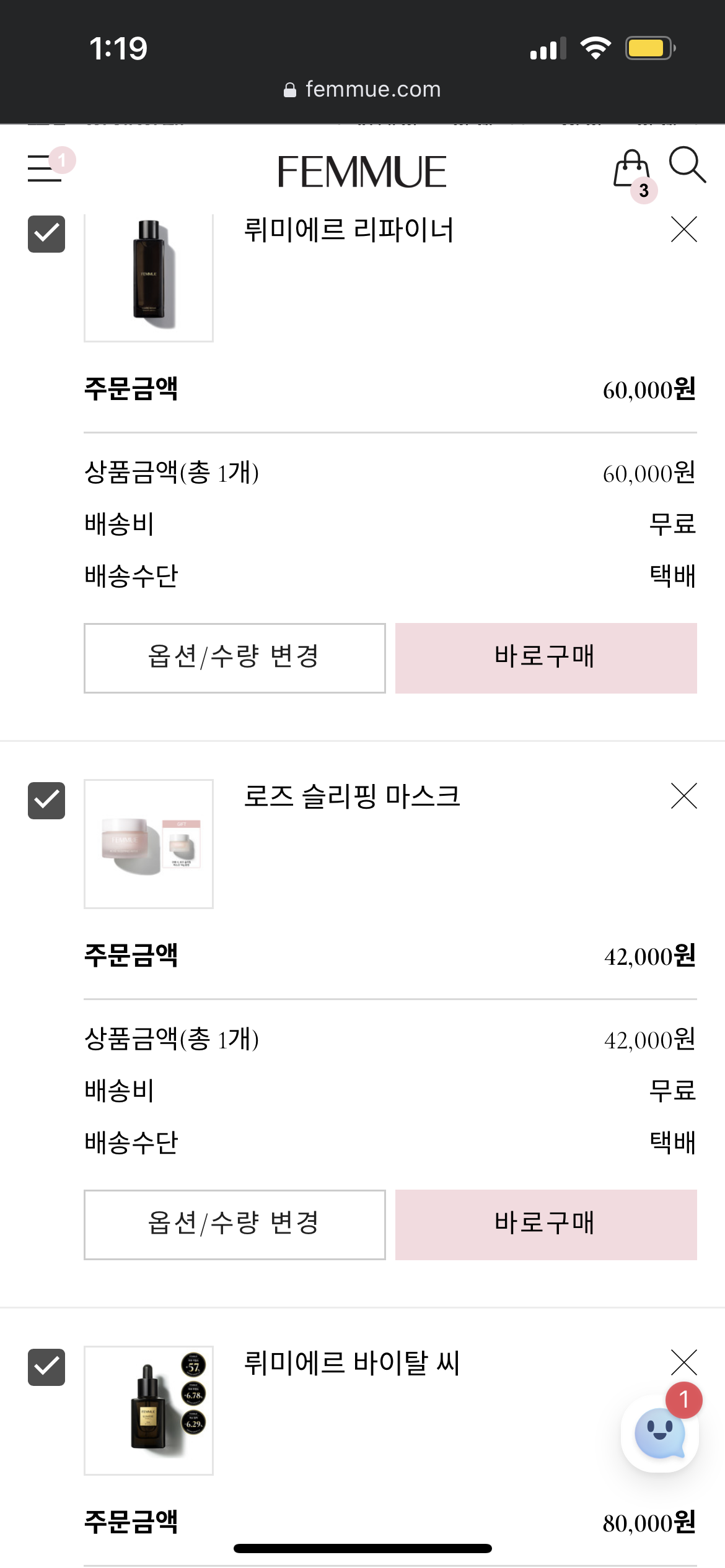Uncheck the 로즈 슬리핑 마스크 item checkbox
725x1568 pixels.
click(46, 800)
